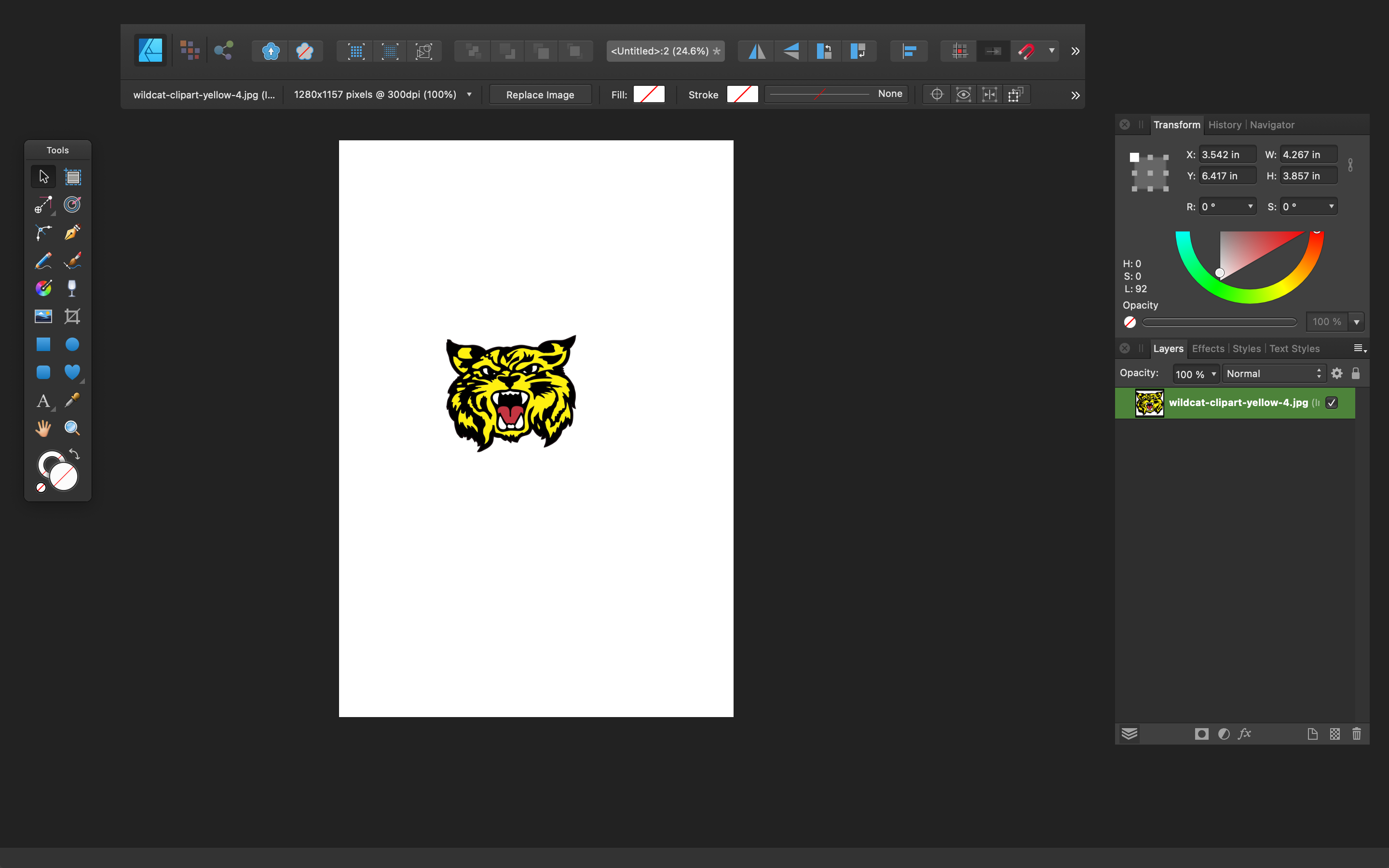Click the Replace Image button
1389x868 pixels.
point(540,95)
